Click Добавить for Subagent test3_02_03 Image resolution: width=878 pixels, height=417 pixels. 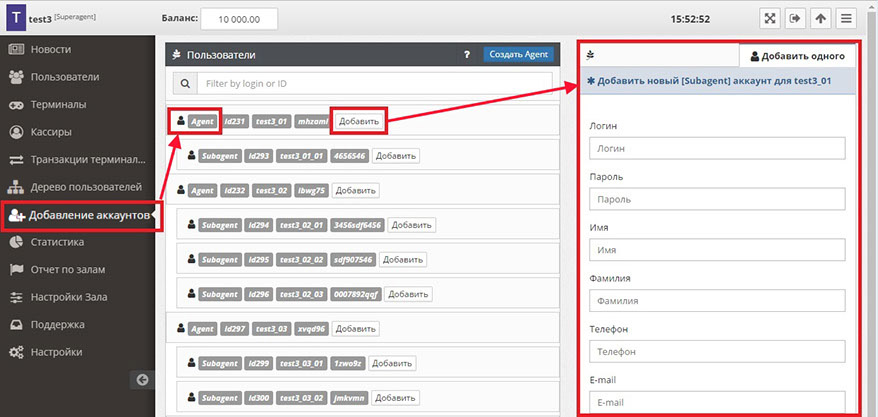(408, 294)
